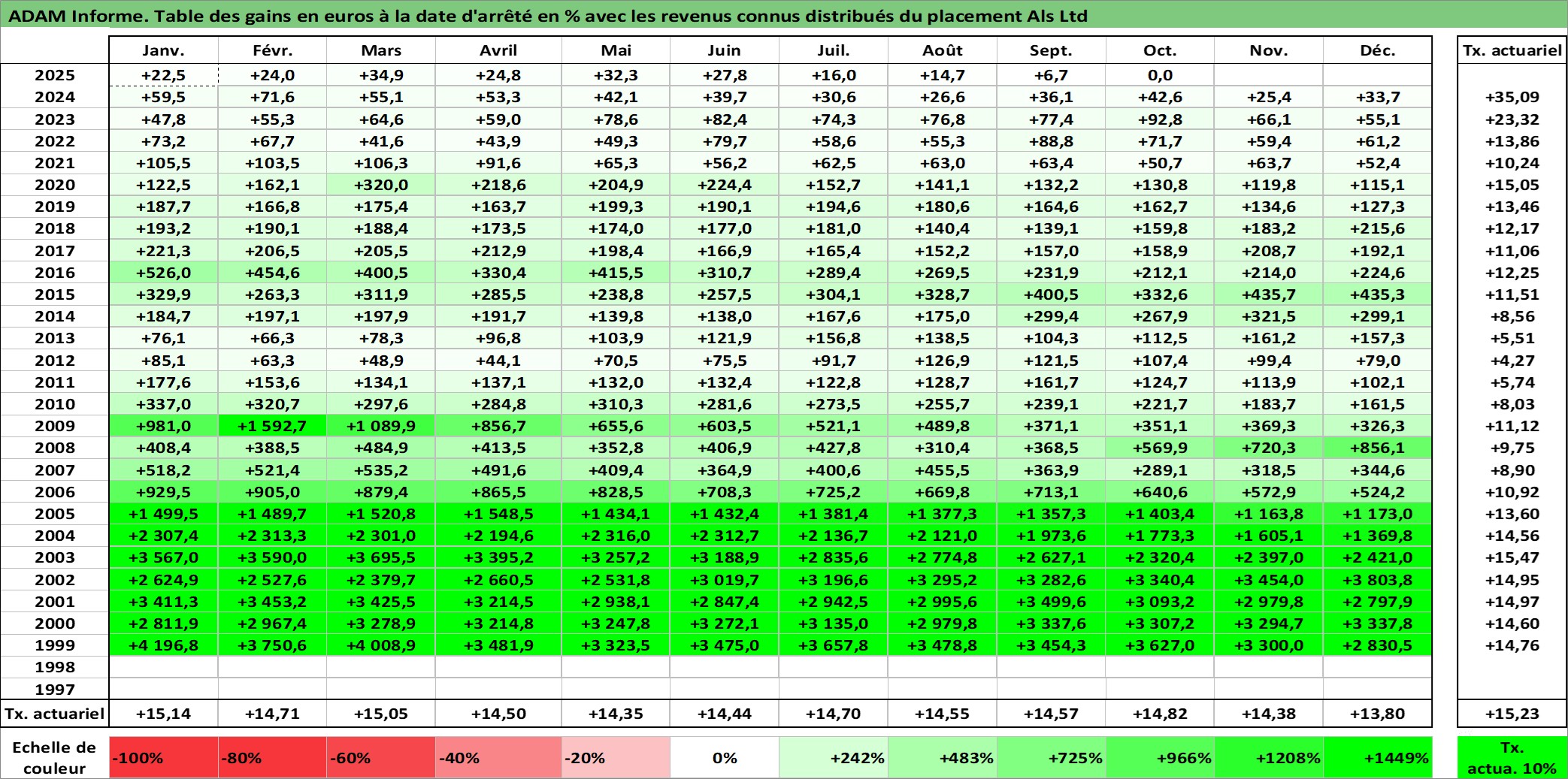Click the +569,9 cell in October 2008
Image resolution: width=1568 pixels, height=779 pixels.
(x=1160, y=448)
